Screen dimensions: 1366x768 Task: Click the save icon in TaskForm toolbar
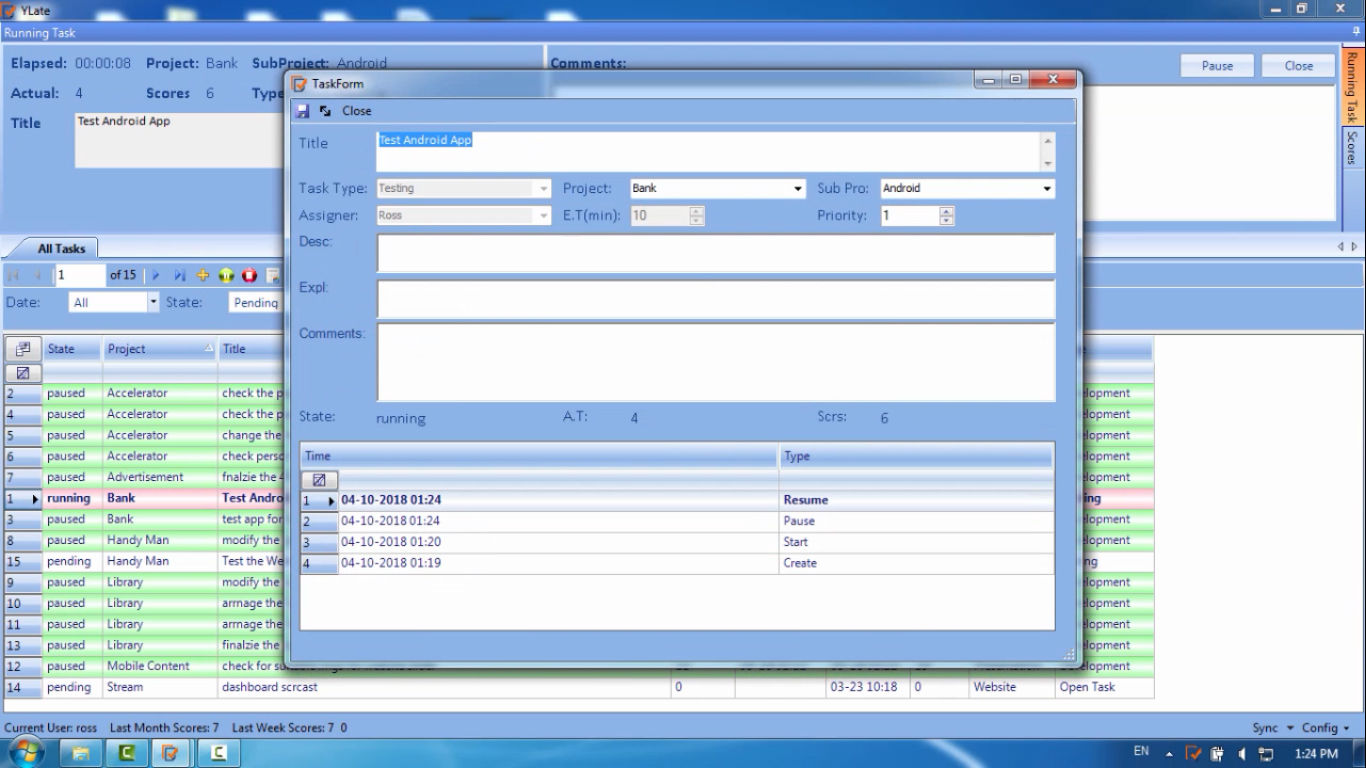(303, 111)
